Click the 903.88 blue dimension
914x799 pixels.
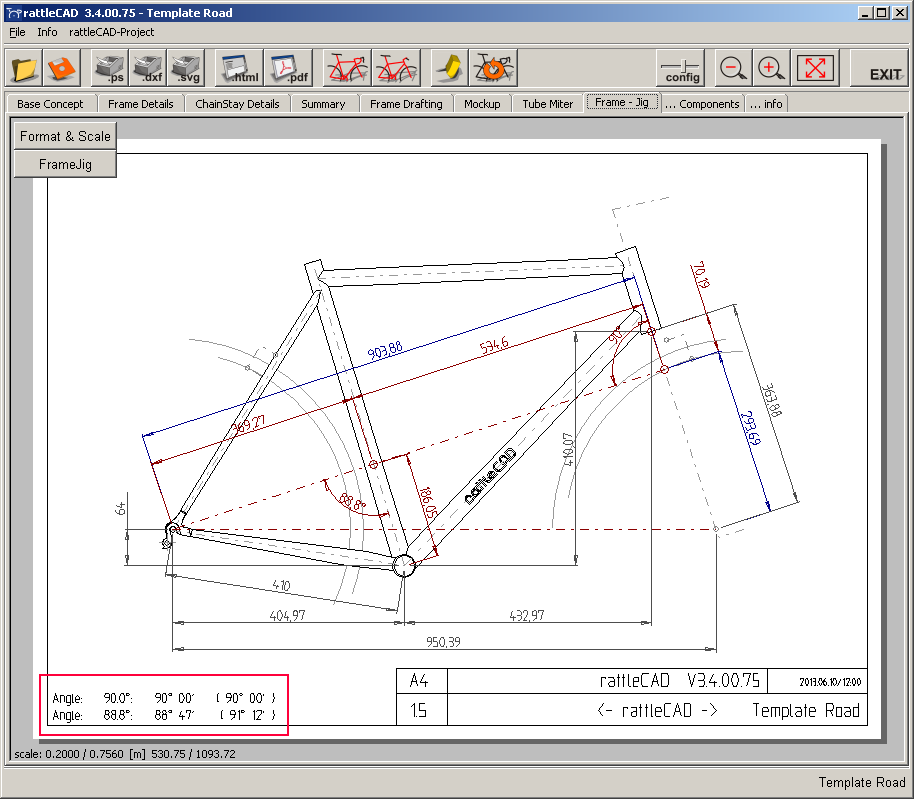[385, 351]
